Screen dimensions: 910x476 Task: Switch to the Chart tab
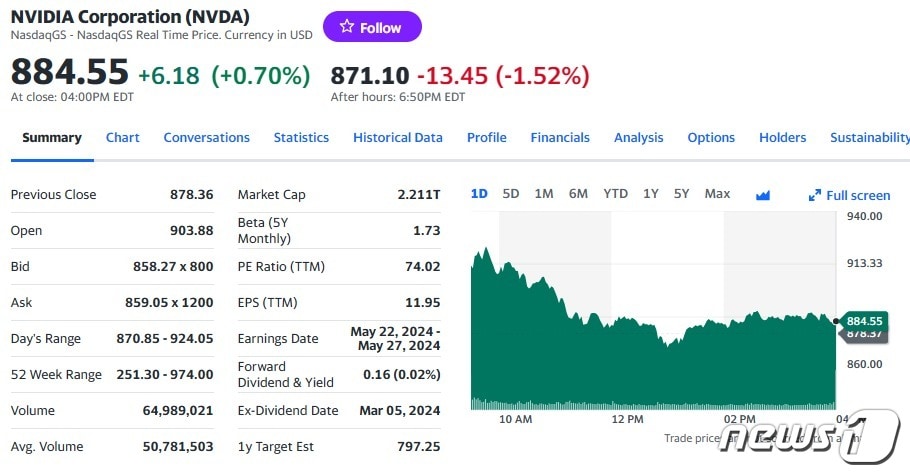click(x=123, y=138)
